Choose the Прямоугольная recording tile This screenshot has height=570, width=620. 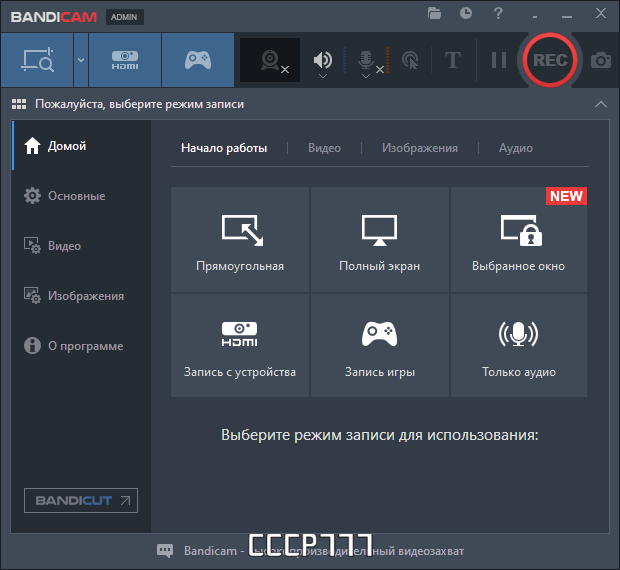[x=240, y=240]
